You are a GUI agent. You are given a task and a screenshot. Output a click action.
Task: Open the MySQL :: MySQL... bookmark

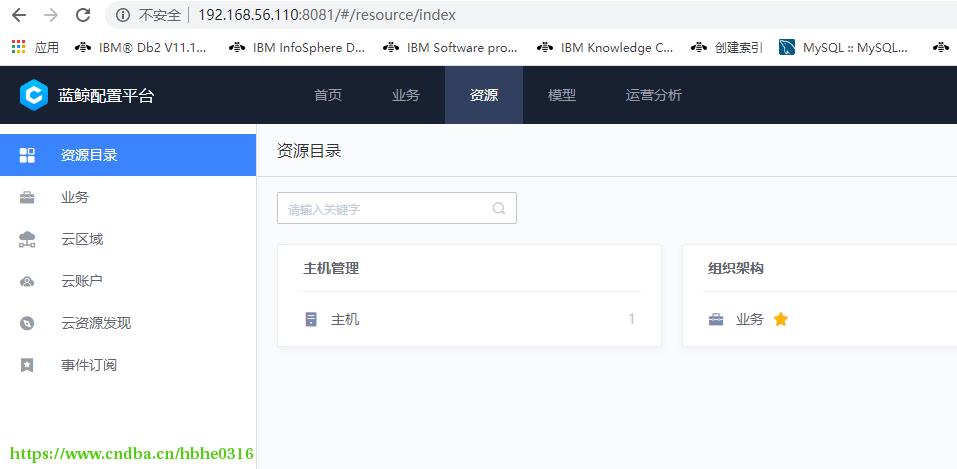coord(843,48)
